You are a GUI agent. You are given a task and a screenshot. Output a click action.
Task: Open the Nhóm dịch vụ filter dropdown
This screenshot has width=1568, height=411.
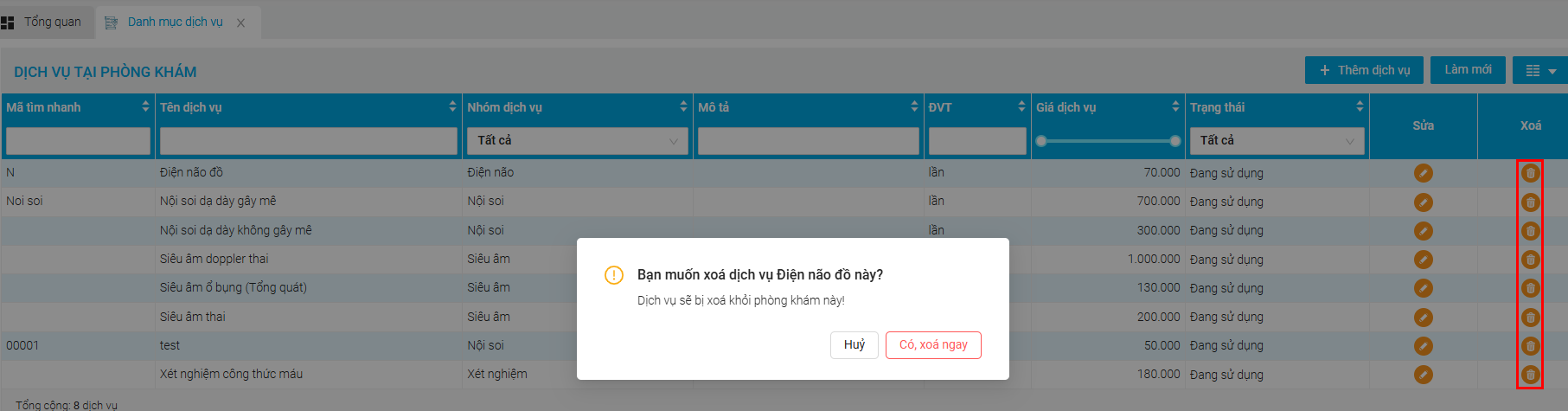coord(577,140)
